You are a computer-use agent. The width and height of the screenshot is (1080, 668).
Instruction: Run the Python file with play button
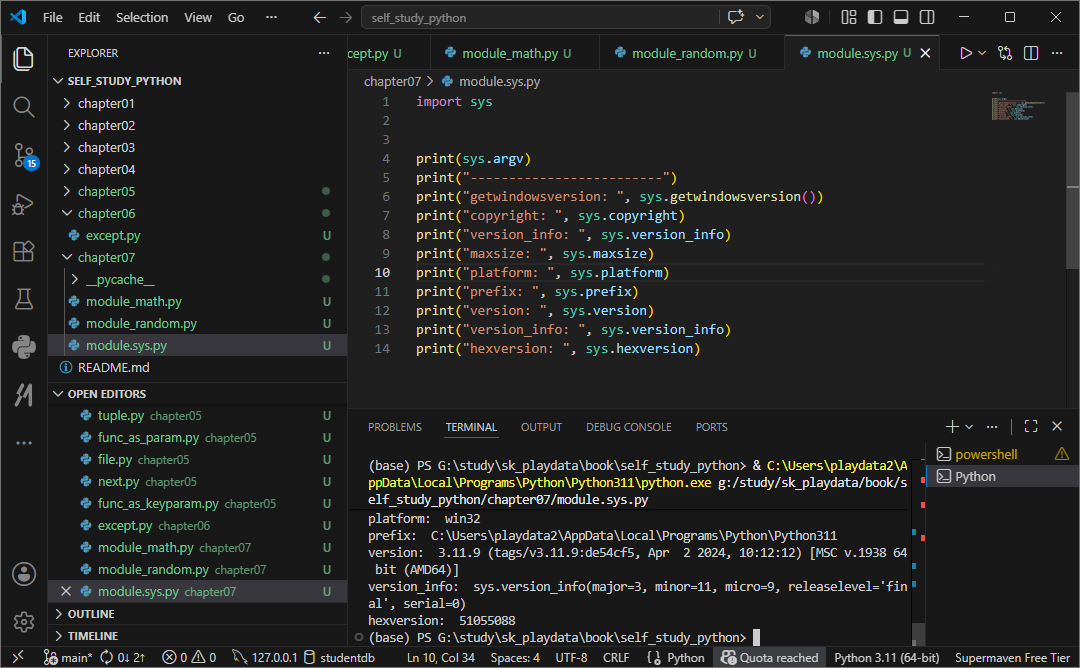pyautogui.click(x=966, y=53)
